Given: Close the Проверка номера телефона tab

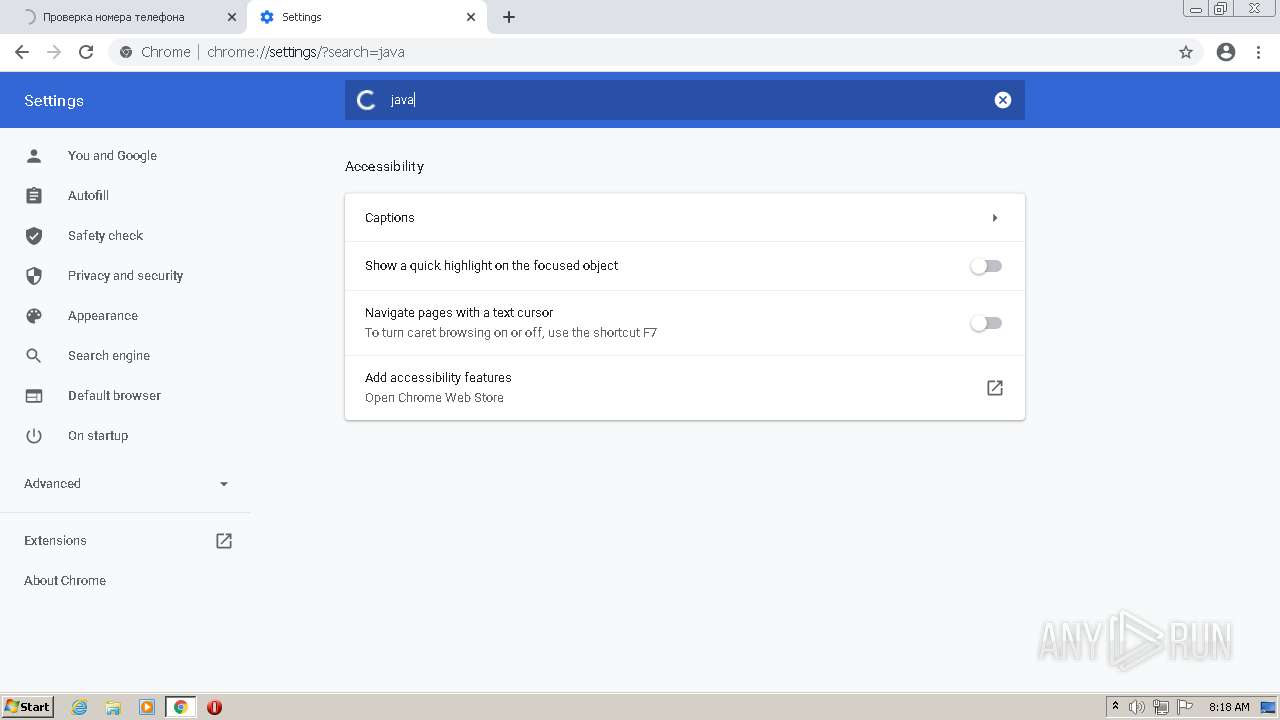Looking at the screenshot, I should click(232, 17).
